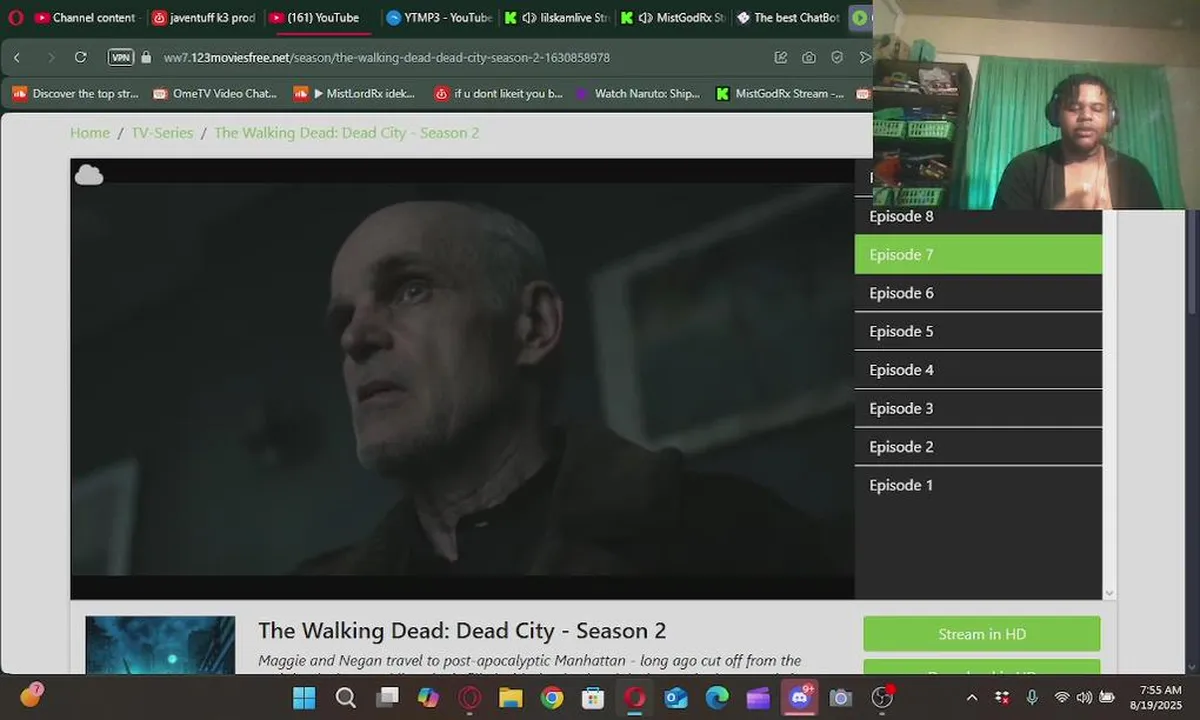Select Episode 5 from list
This screenshot has height=720, width=1200.
978,332
